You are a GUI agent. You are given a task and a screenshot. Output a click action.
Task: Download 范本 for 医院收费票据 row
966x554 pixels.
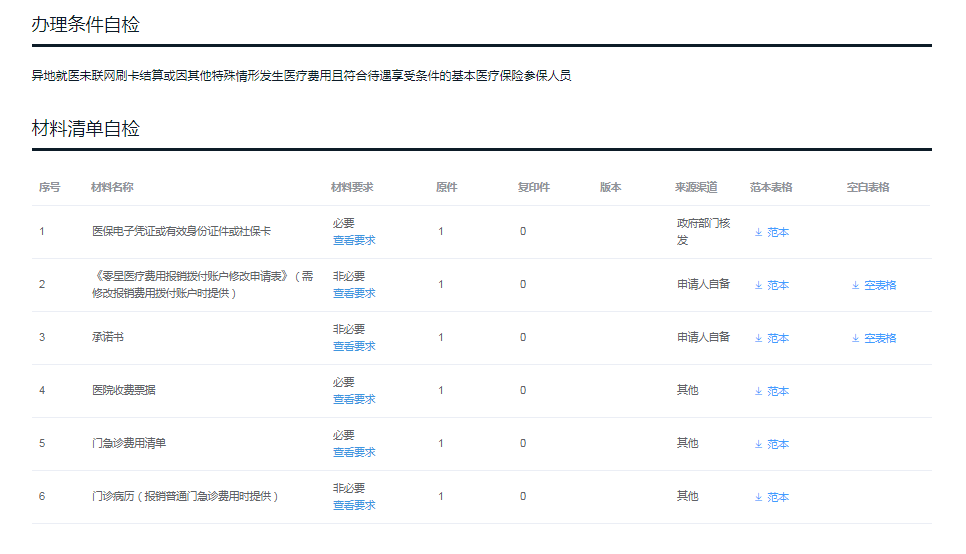click(x=772, y=391)
